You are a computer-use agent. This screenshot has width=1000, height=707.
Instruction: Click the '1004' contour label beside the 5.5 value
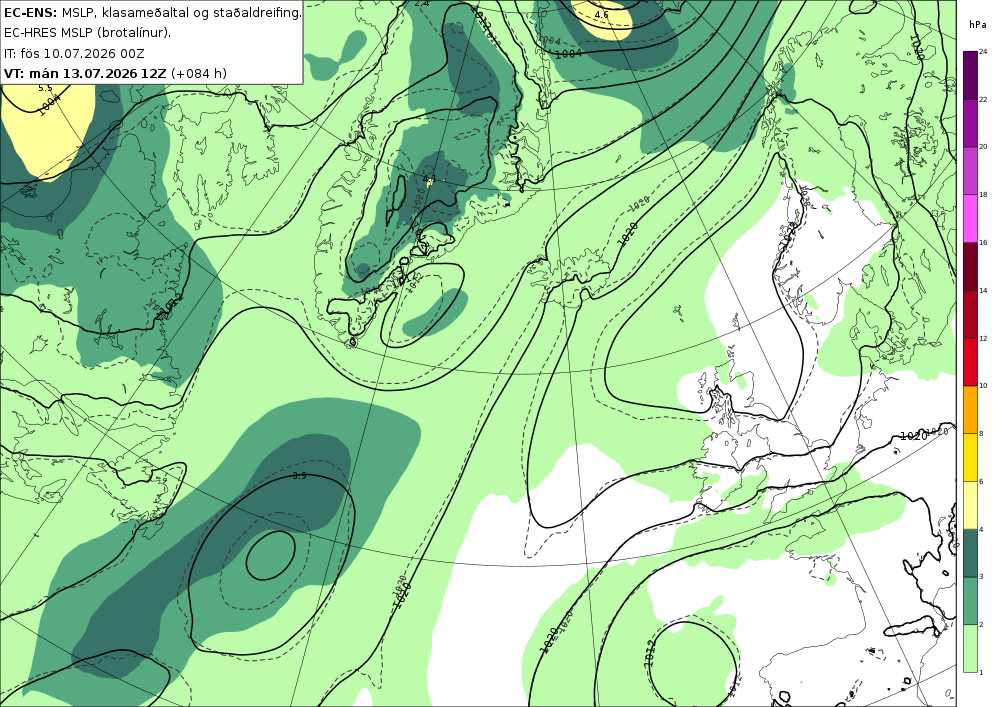49,104
